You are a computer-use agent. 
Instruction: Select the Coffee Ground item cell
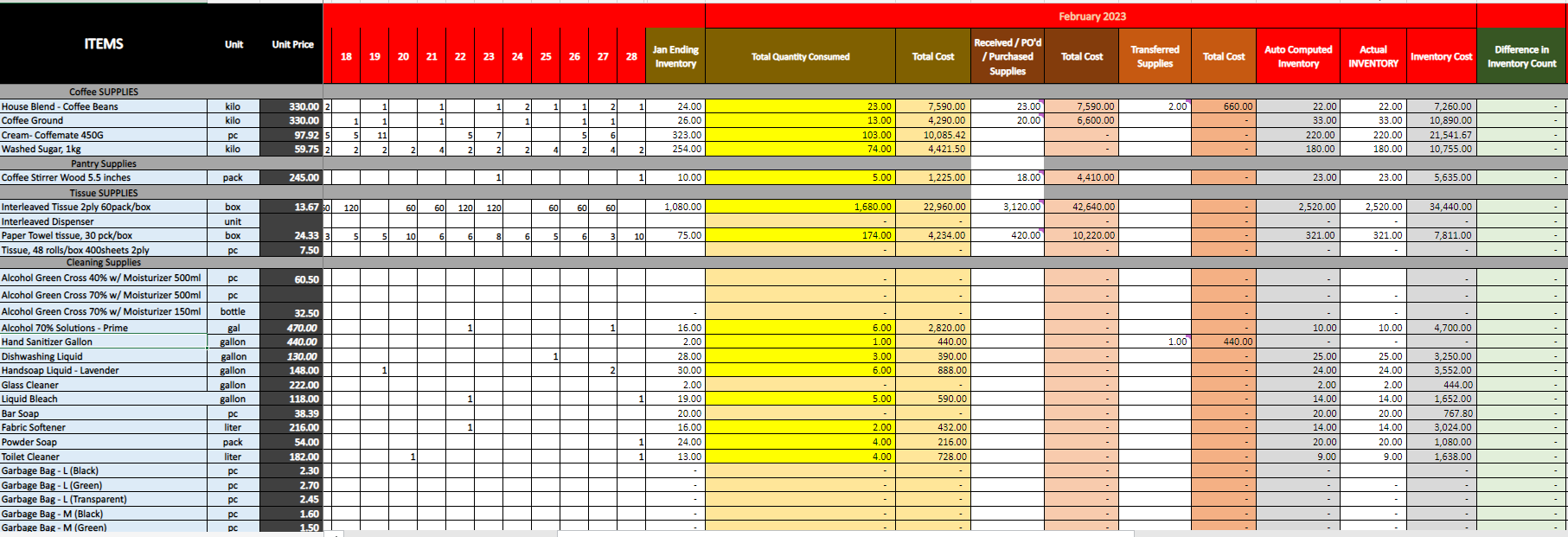click(x=104, y=120)
